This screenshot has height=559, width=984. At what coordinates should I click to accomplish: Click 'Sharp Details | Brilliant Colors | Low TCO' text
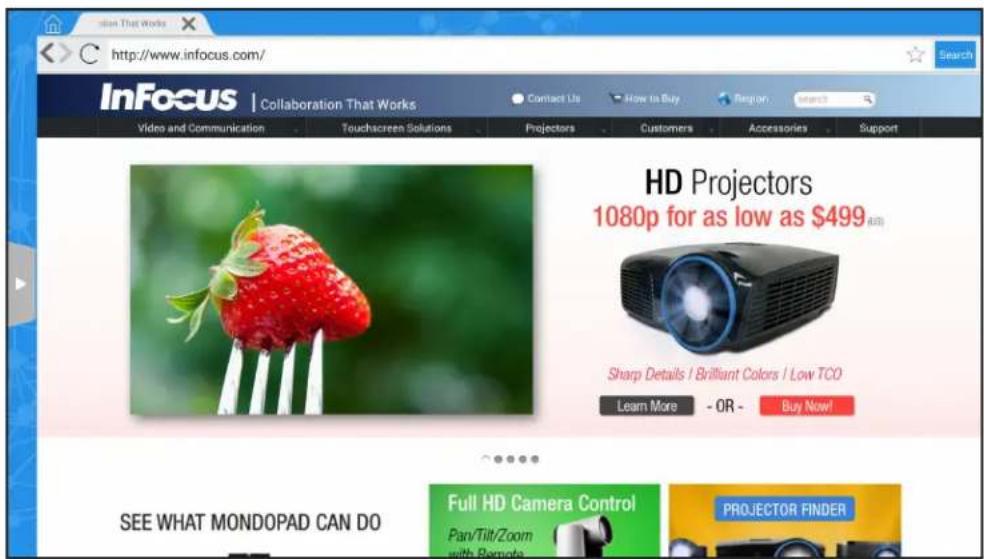pos(724,375)
